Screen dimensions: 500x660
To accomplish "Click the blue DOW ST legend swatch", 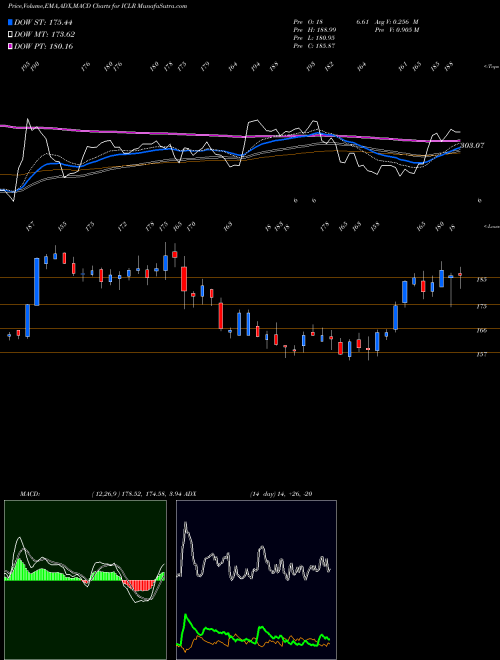I will pos(11,22).
